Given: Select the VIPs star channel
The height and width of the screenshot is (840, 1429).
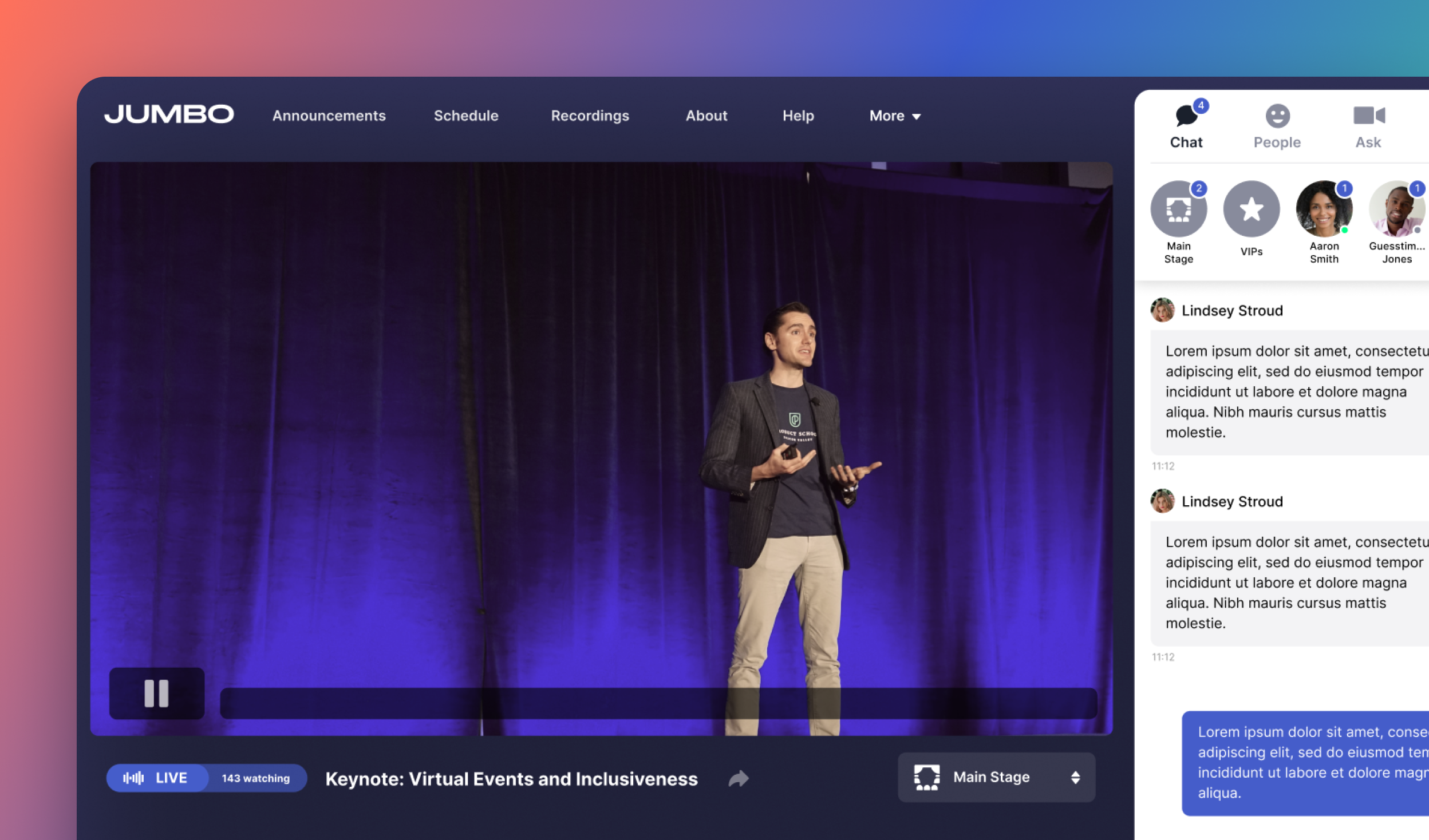Looking at the screenshot, I should point(1252,218).
